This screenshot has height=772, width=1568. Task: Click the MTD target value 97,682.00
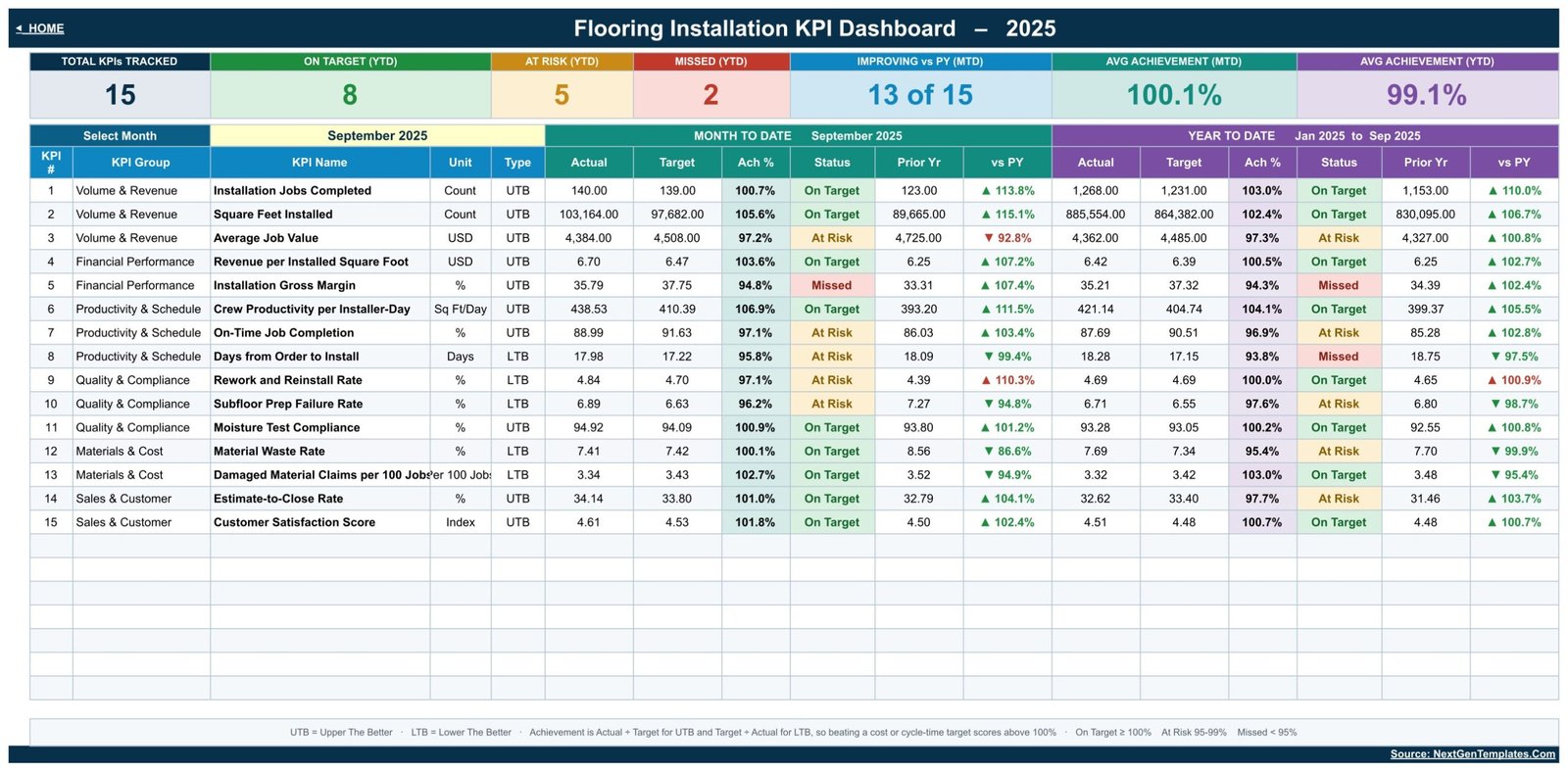(x=677, y=215)
